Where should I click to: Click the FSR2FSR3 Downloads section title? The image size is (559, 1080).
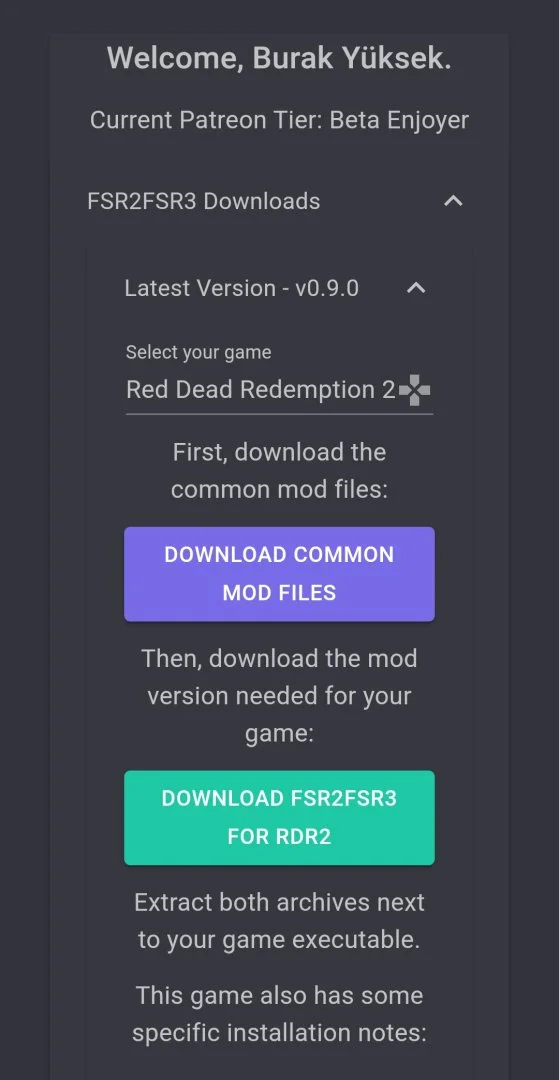(x=204, y=201)
